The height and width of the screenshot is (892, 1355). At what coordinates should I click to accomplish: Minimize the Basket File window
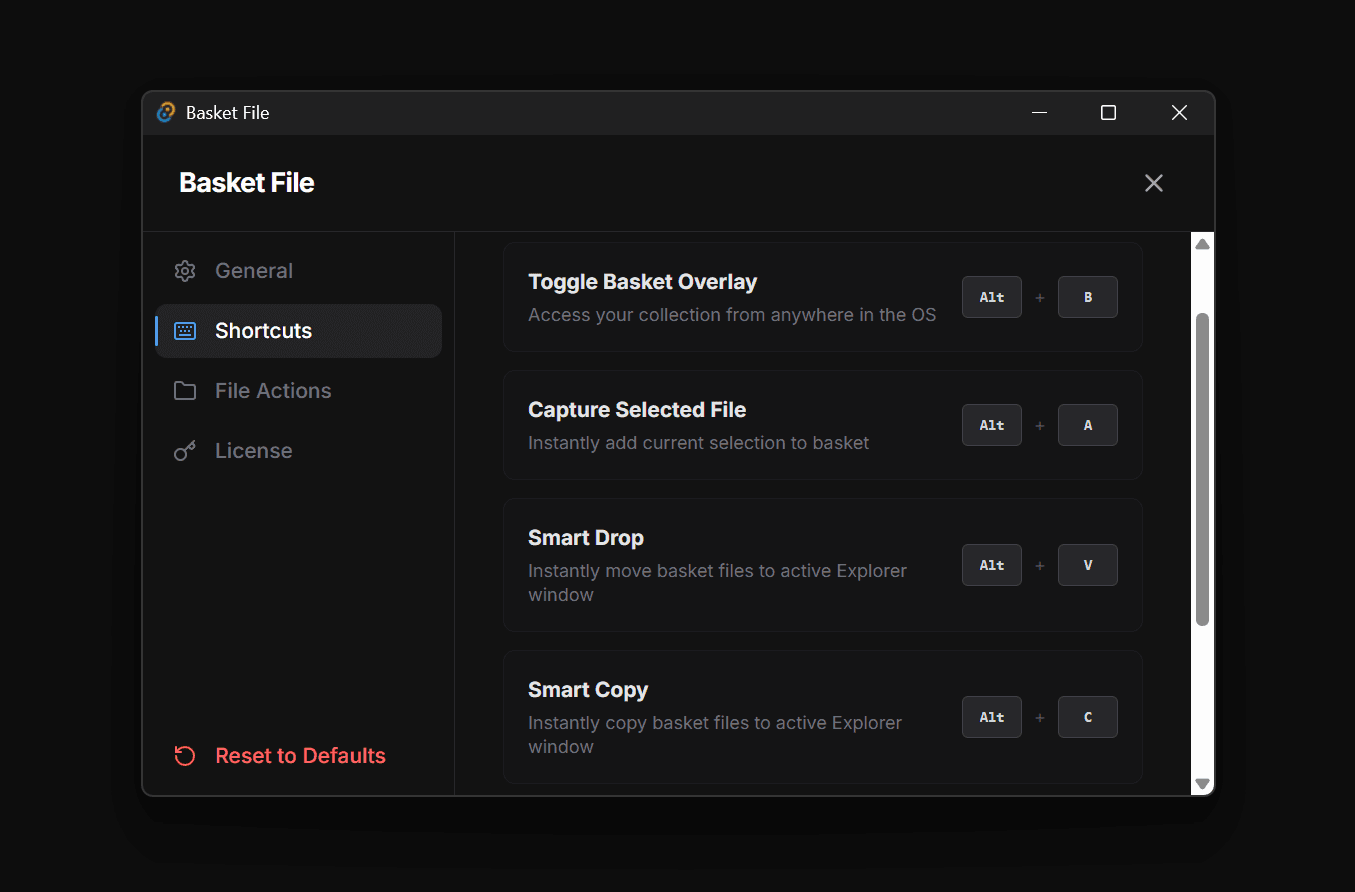tap(1040, 113)
